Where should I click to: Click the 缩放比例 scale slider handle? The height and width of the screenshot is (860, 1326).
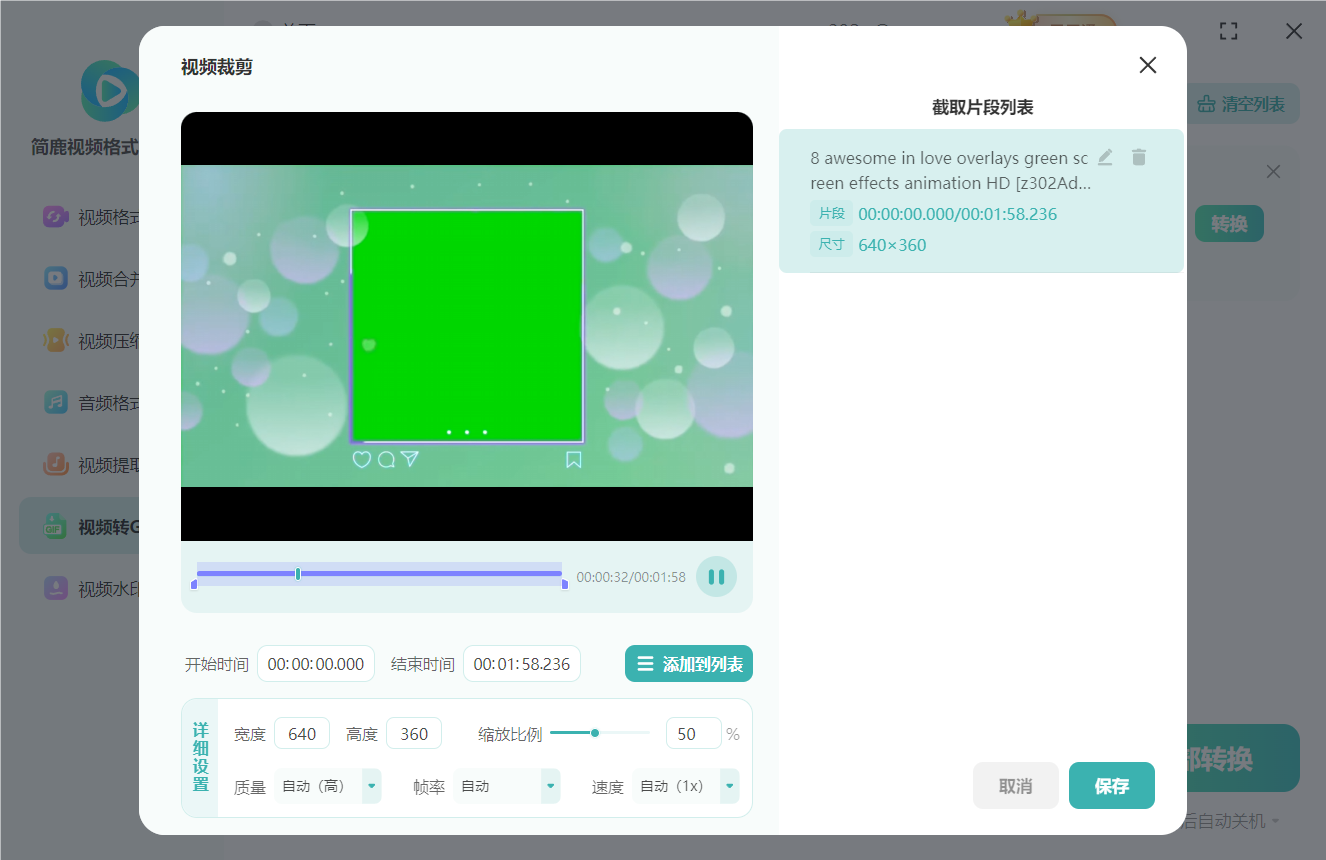tap(595, 733)
